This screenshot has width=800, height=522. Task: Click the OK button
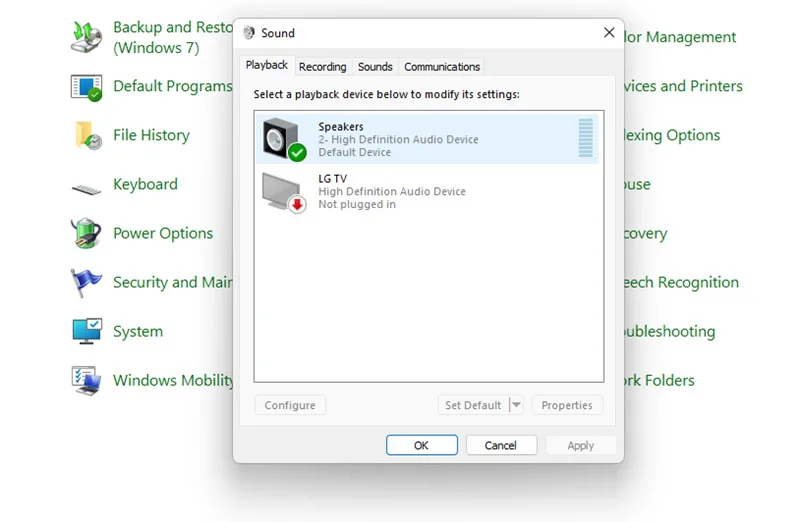pyautogui.click(x=421, y=445)
